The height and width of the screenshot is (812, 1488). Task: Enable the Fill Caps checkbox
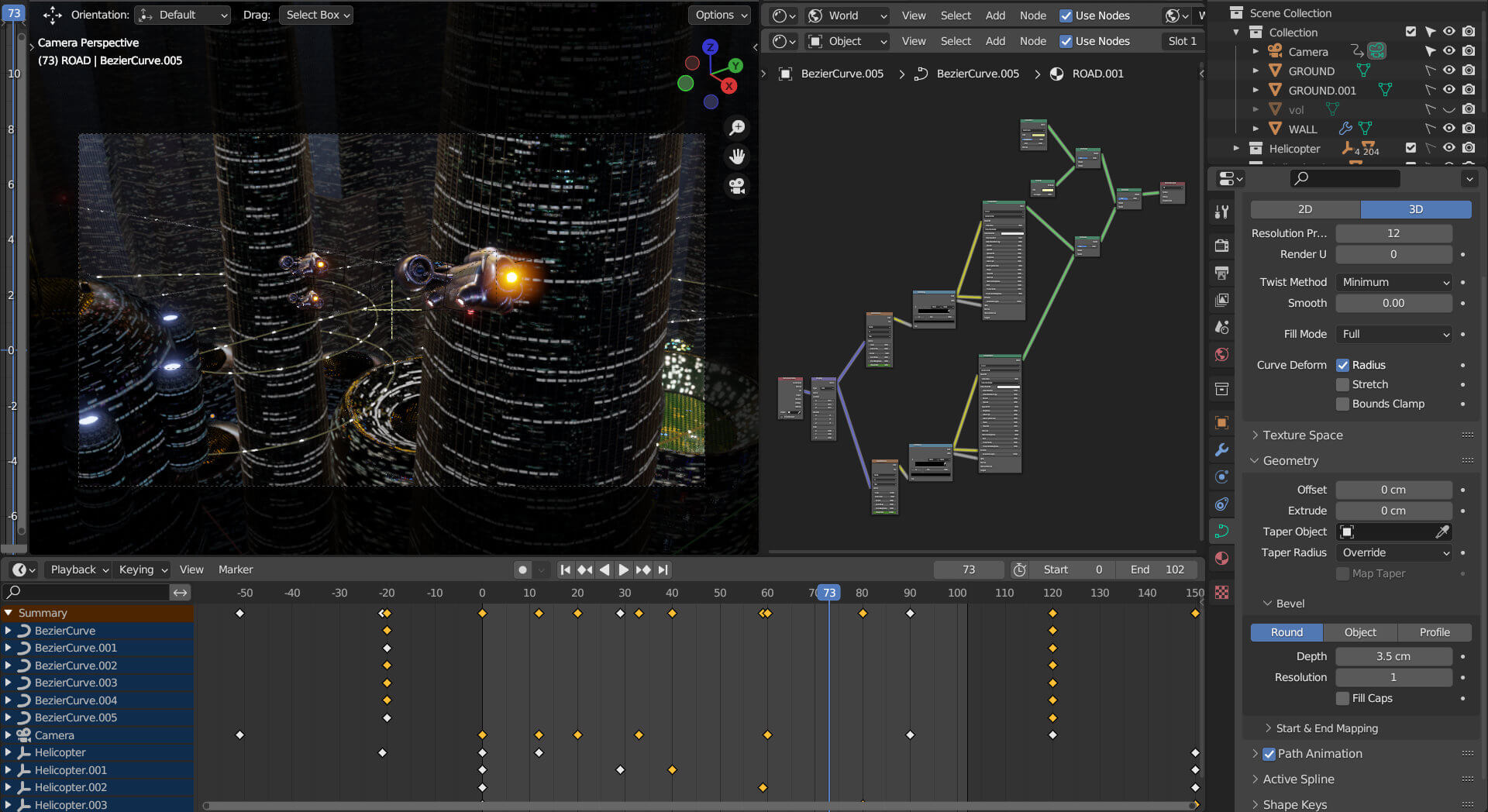1343,698
